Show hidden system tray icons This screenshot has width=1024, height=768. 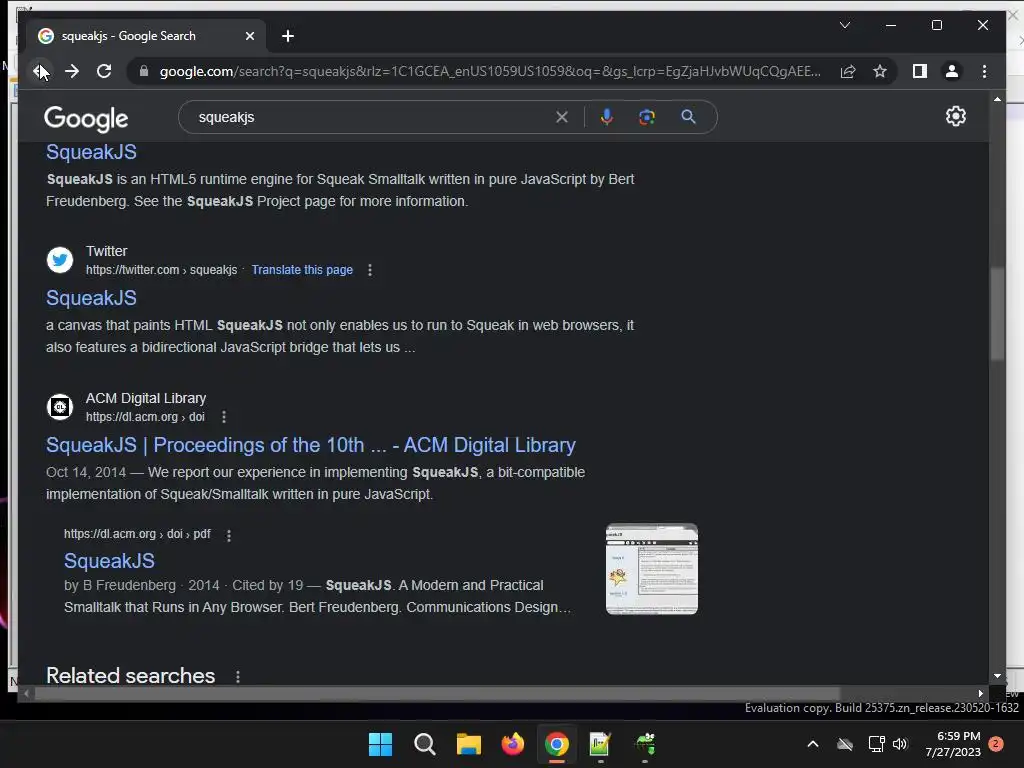point(812,744)
